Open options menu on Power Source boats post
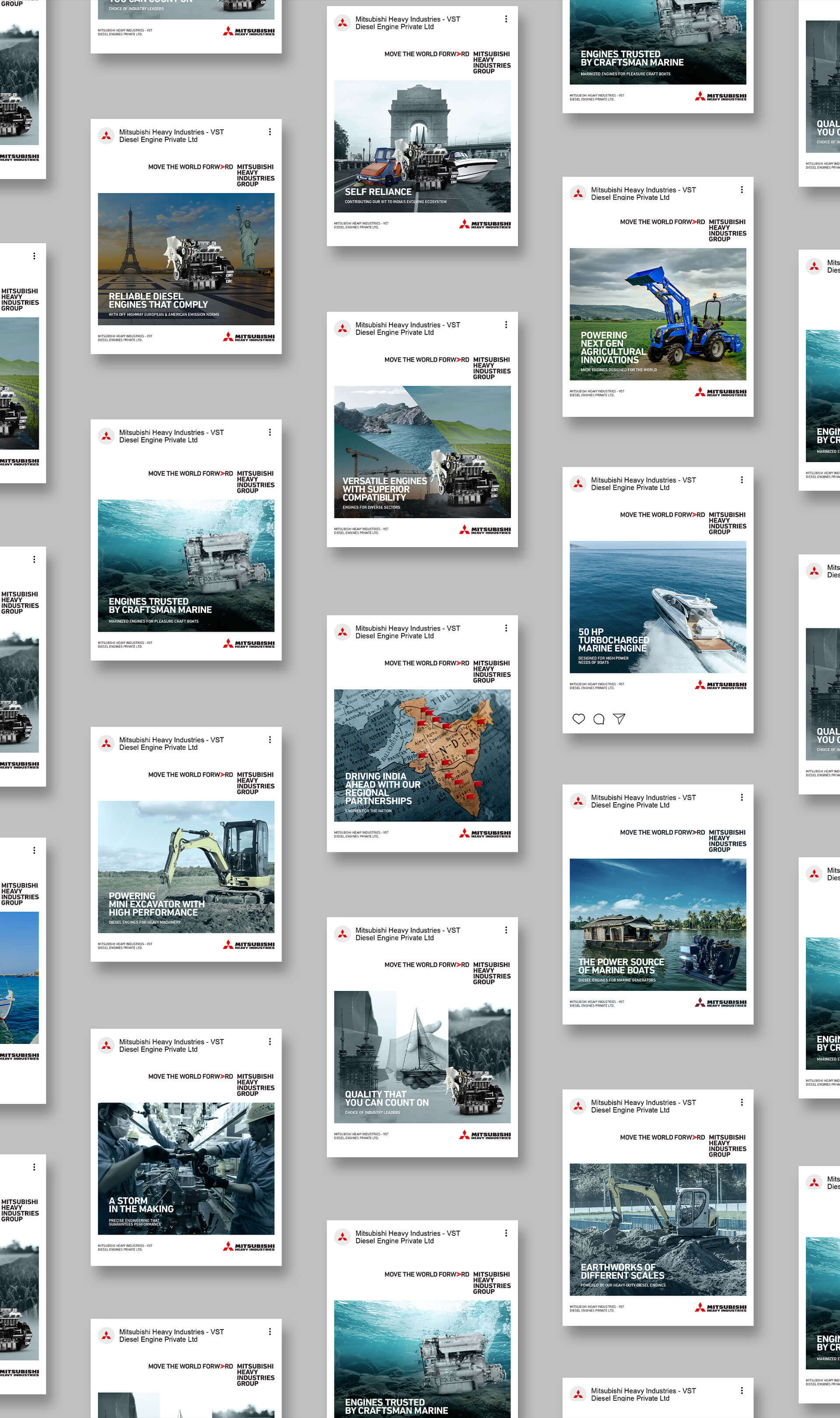840x1418 pixels. tap(742, 797)
